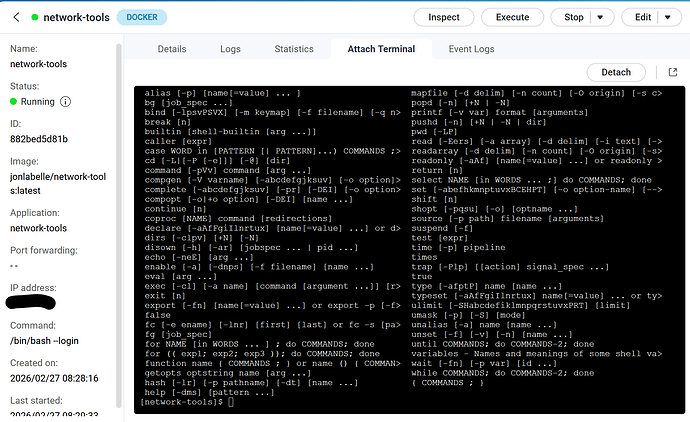The width and height of the screenshot is (690, 422).
Task: Open terminal in new window icon
Action: point(672,72)
